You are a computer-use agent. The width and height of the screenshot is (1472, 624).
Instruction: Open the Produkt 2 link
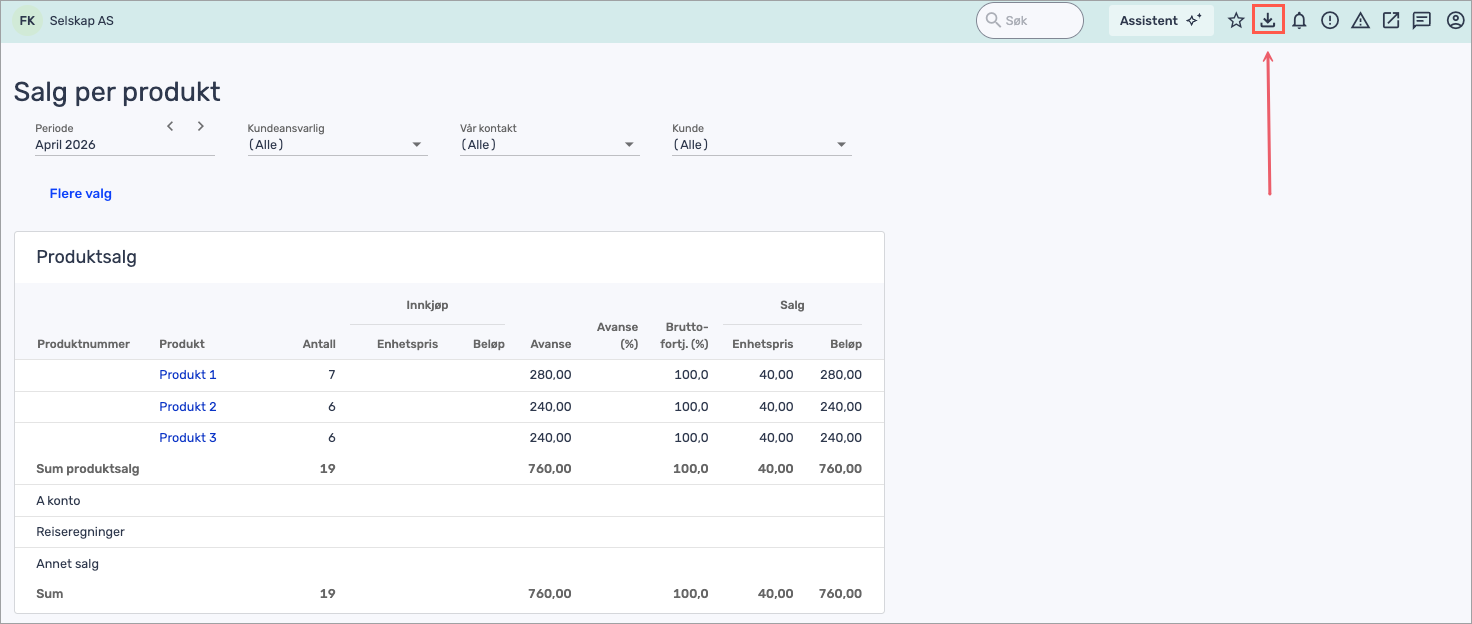click(188, 407)
